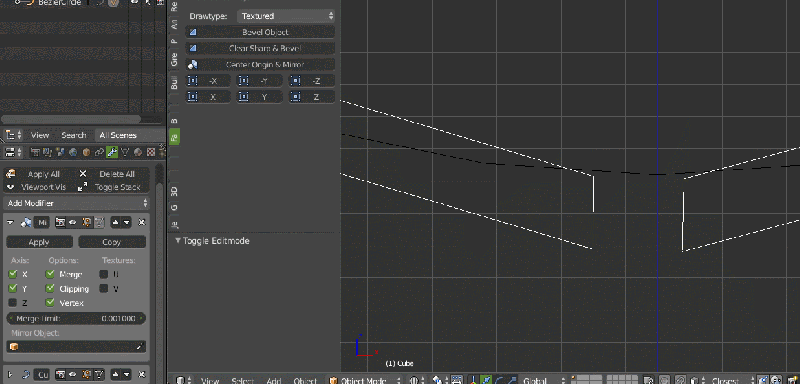This screenshot has height=384, width=800.
Task: Open the properties editor type selector
Action: pos(14,152)
